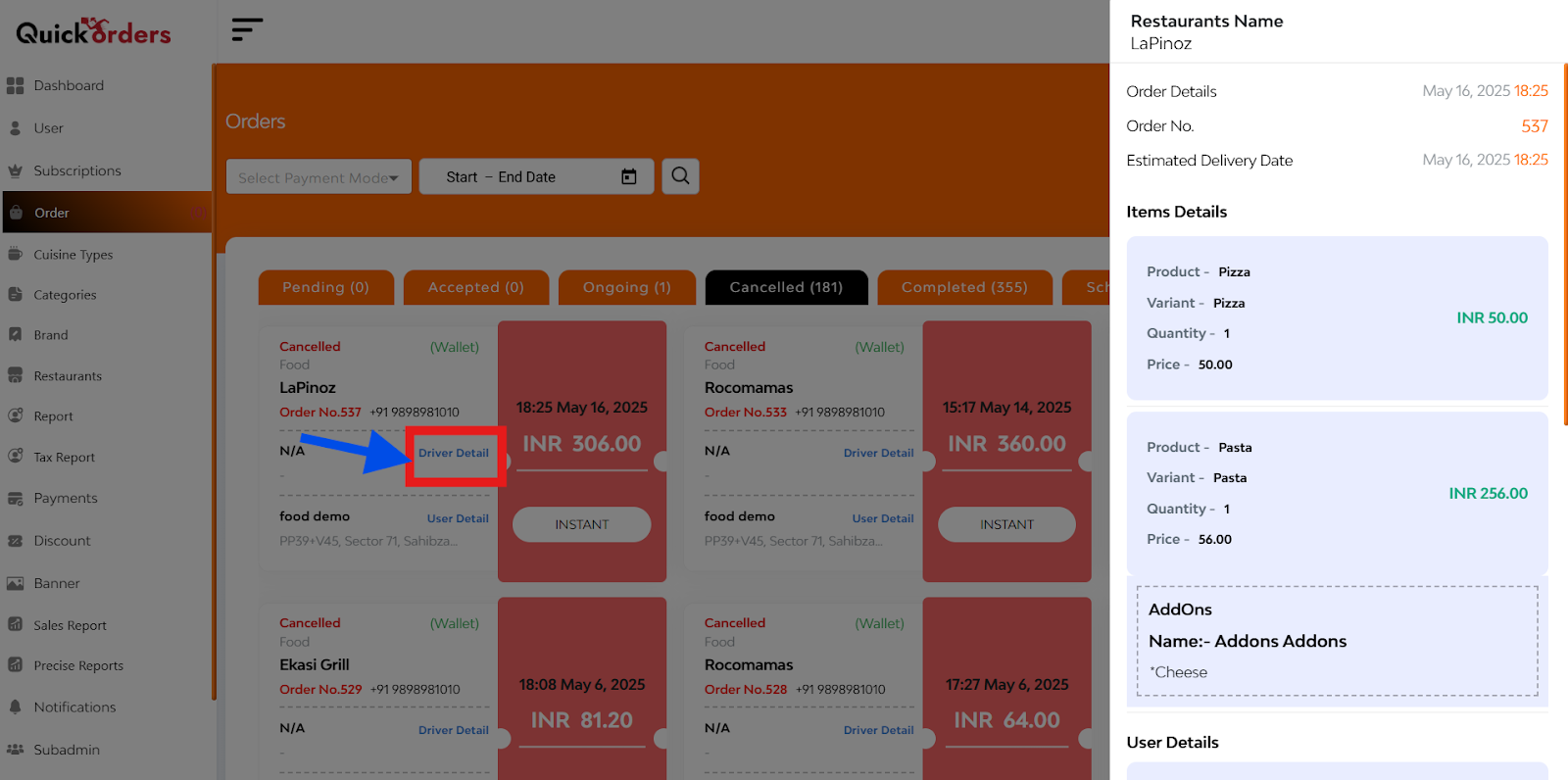Click the Start – End Date field
The image size is (1568, 780).
pos(536,176)
